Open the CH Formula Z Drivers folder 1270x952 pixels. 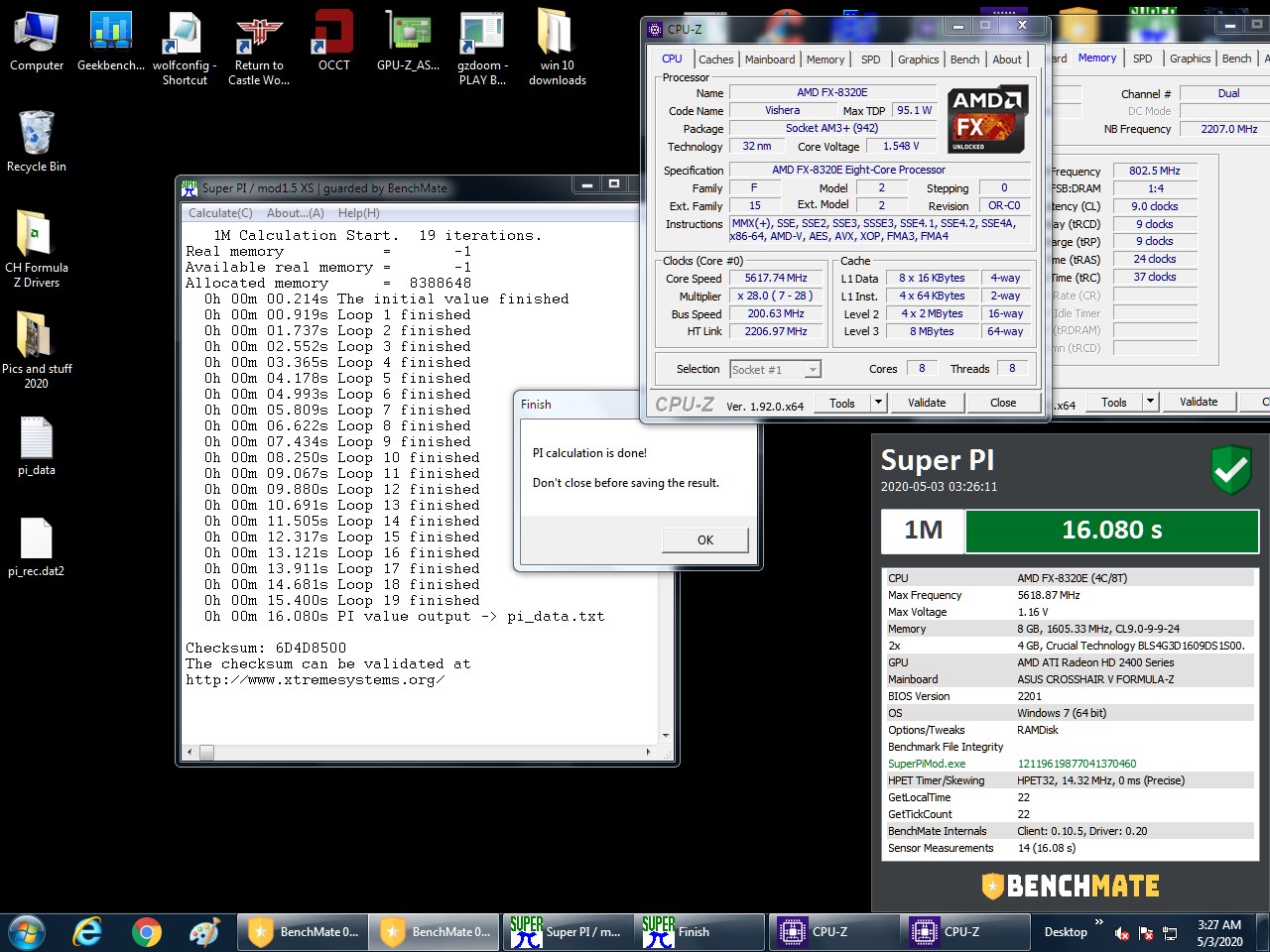[37, 248]
